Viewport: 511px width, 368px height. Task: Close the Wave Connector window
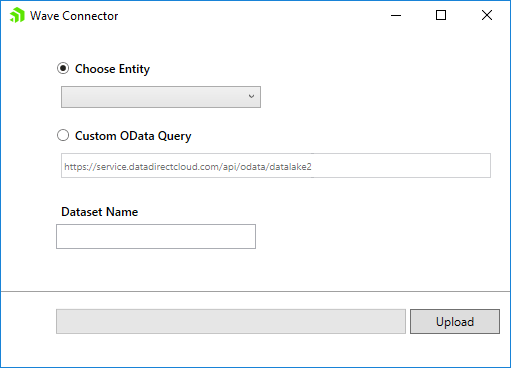pyautogui.click(x=487, y=15)
